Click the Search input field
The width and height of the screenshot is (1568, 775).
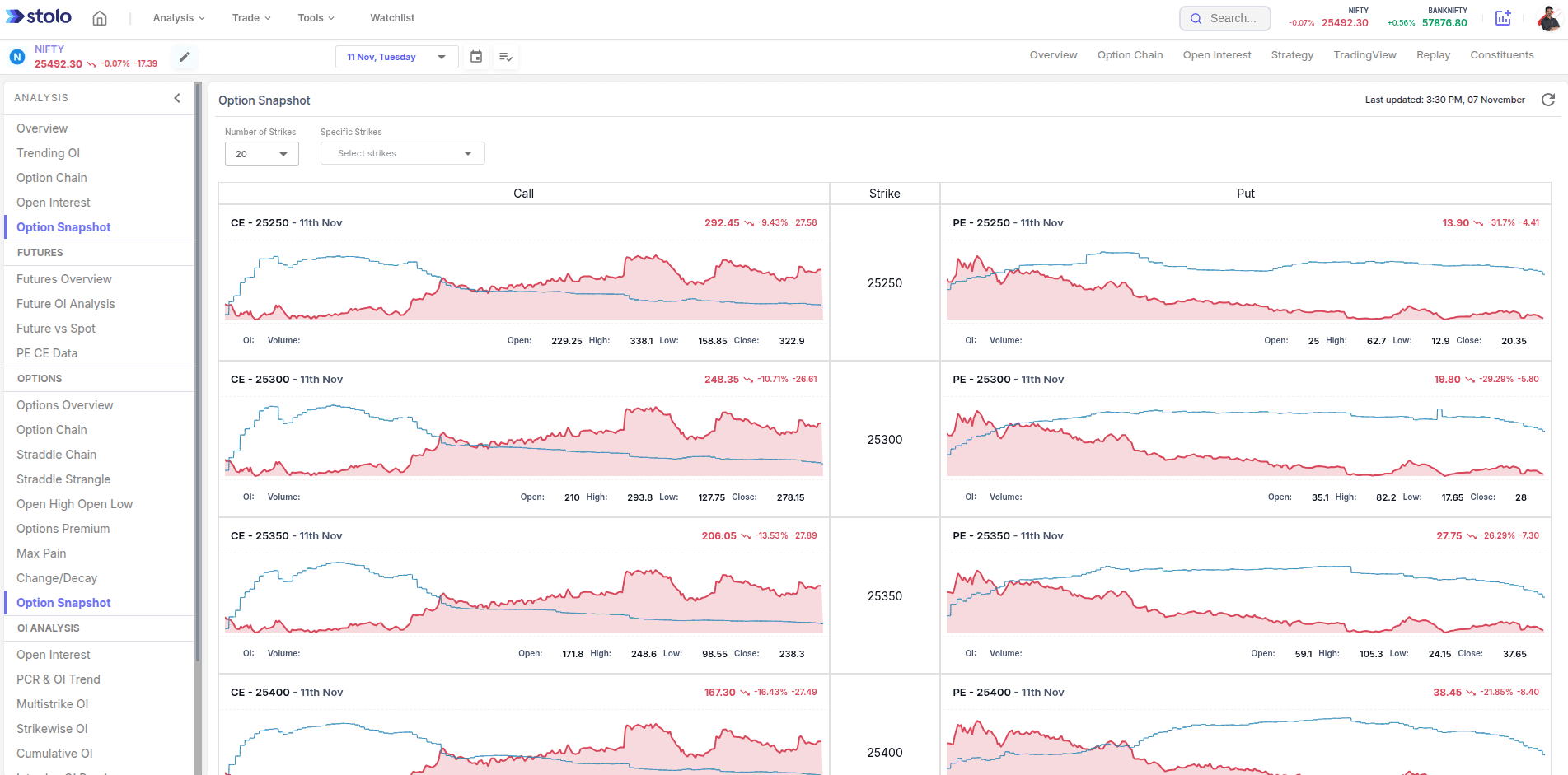1225,18
